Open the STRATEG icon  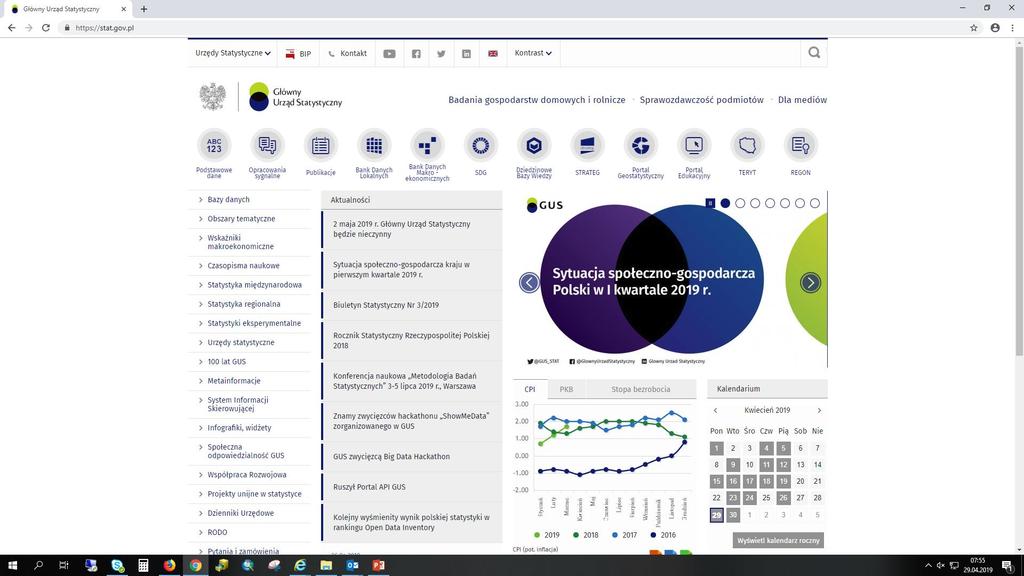coord(587,146)
